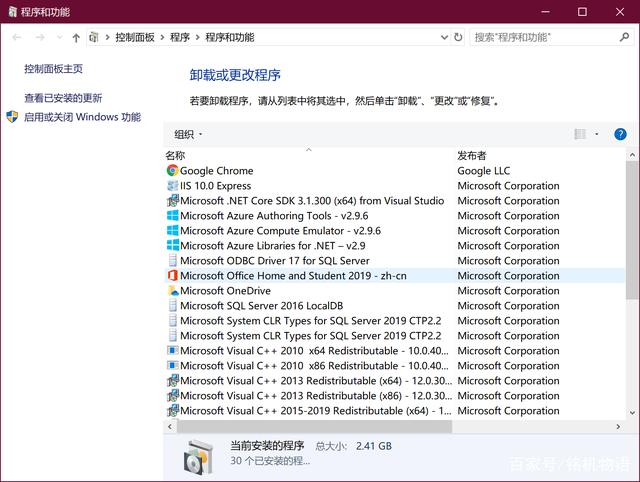Select Microsoft ODBC Driver 17 for SQL Server
The height and width of the screenshot is (482, 640).
click(x=275, y=260)
